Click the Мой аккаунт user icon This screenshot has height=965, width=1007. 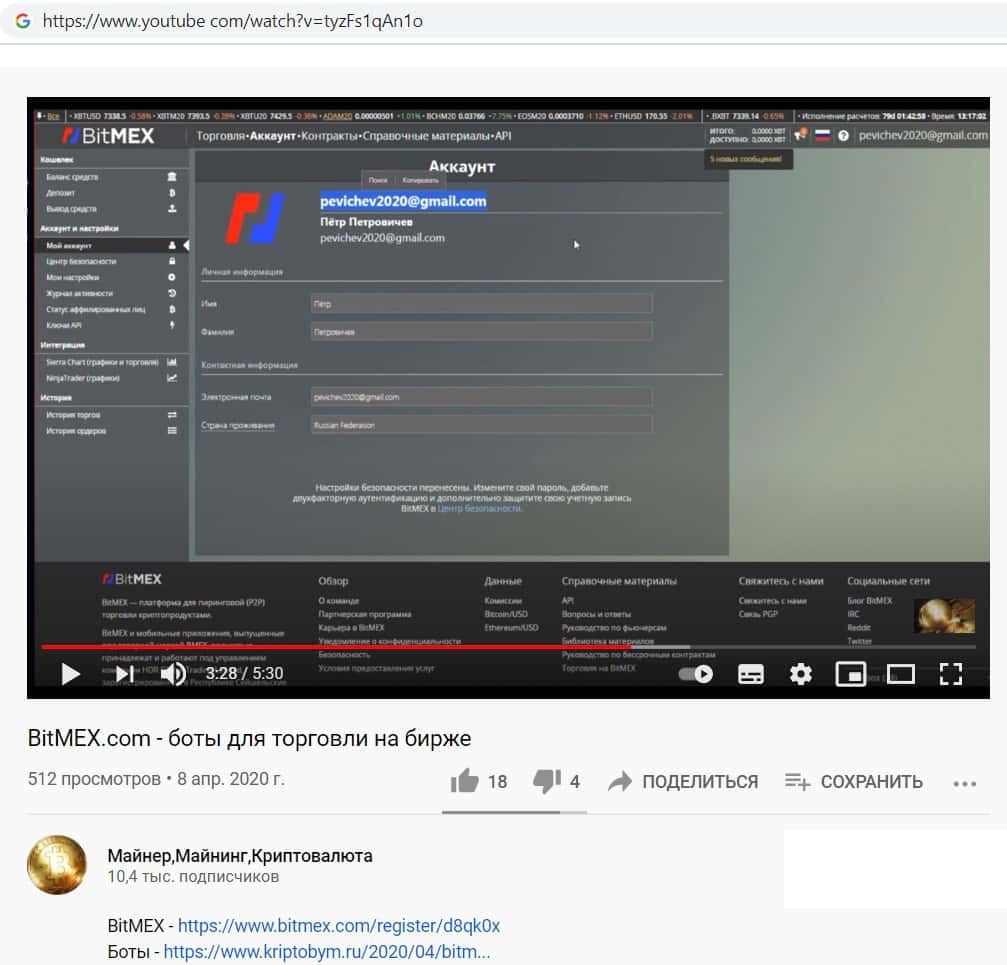pyautogui.click(x=171, y=245)
